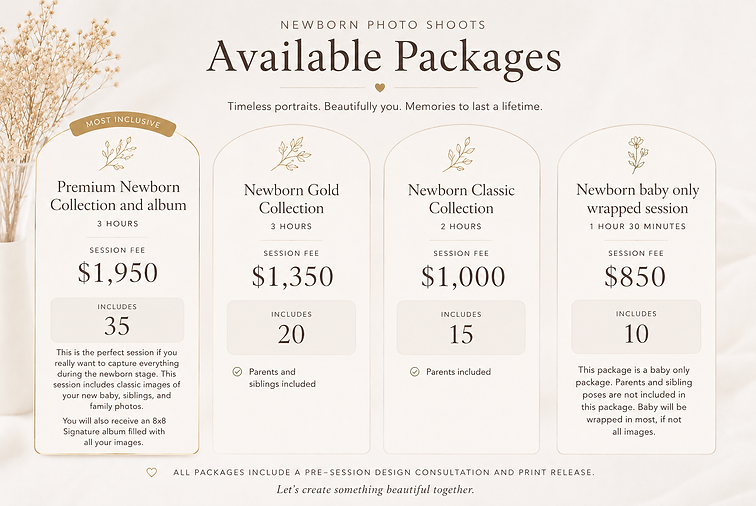This screenshot has width=756, height=506.
Task: Open the Newborn Classic Collection heading
Action: [461, 199]
